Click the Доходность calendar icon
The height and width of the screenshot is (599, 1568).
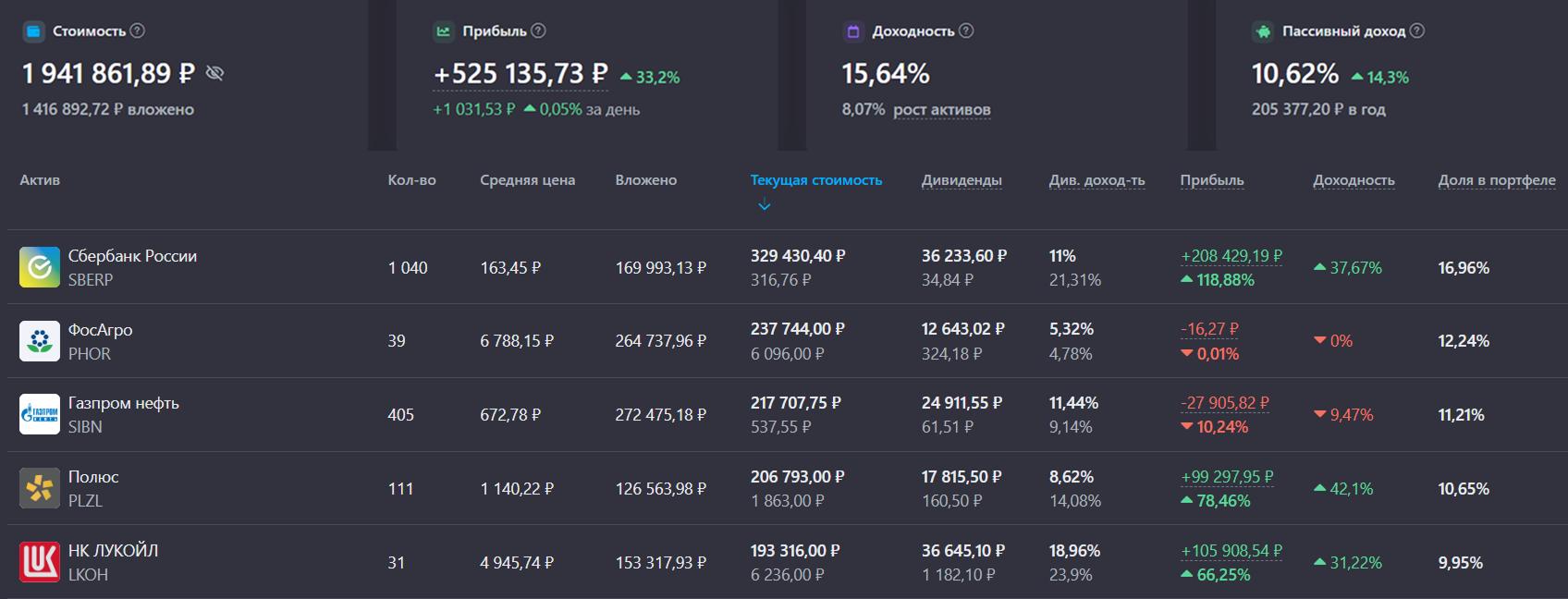click(853, 31)
